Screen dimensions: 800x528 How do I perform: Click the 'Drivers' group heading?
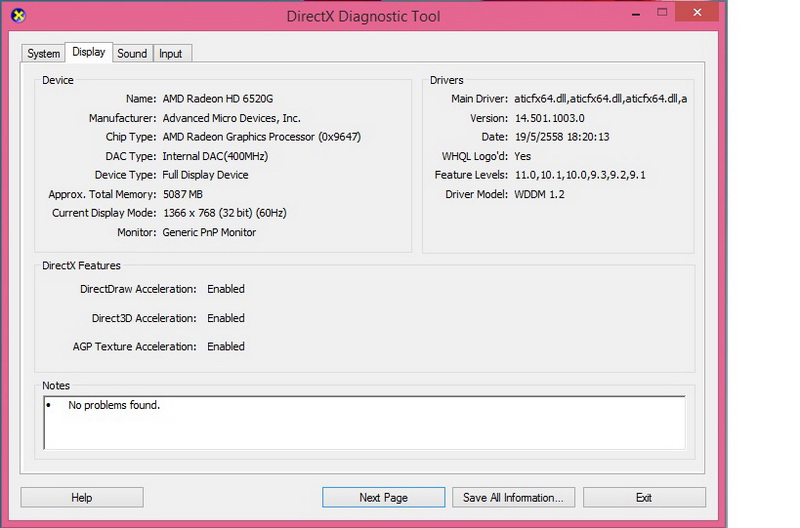[446, 80]
